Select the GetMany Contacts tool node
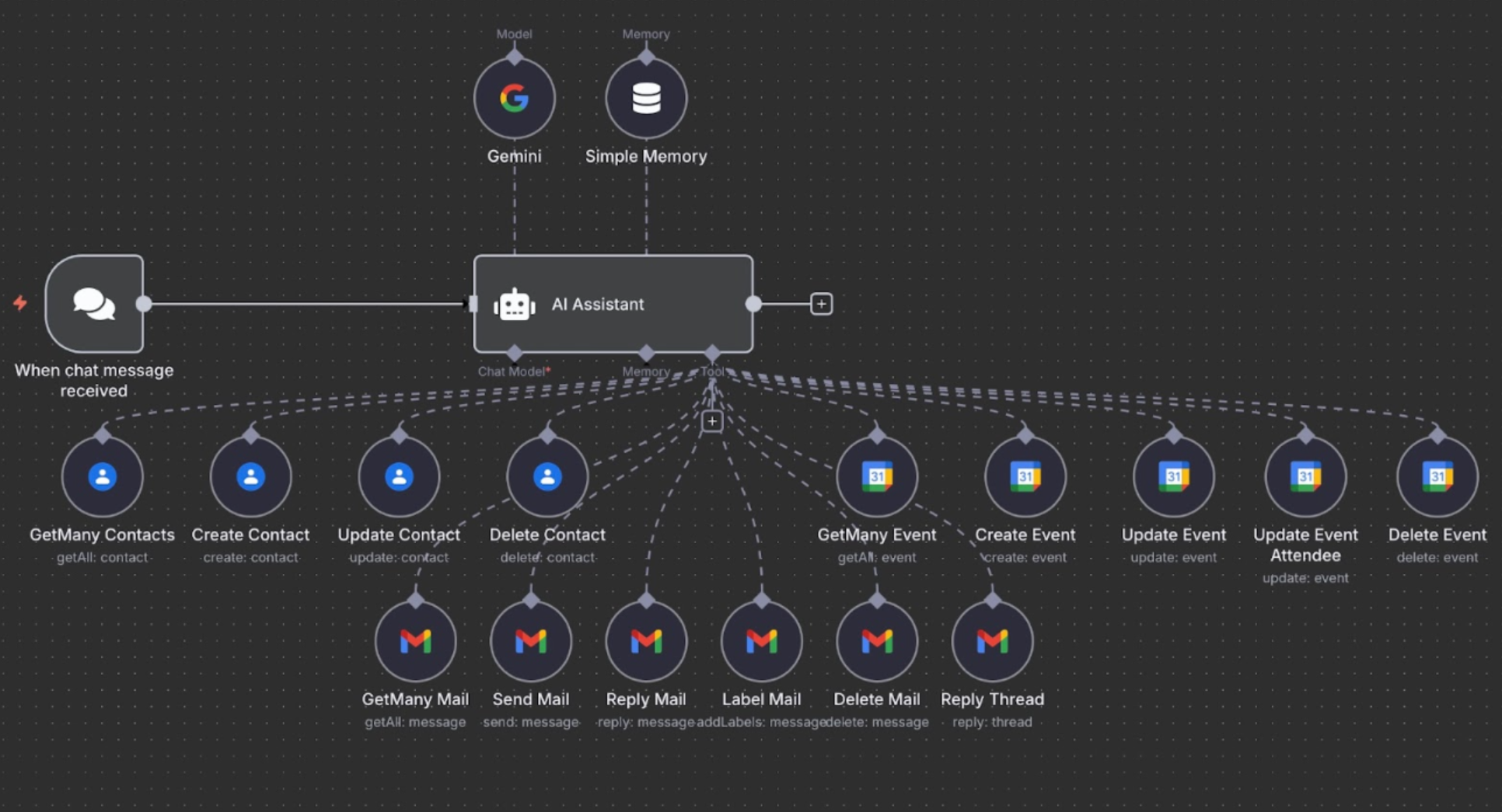Viewport: 1502px width, 812px height. click(x=102, y=476)
